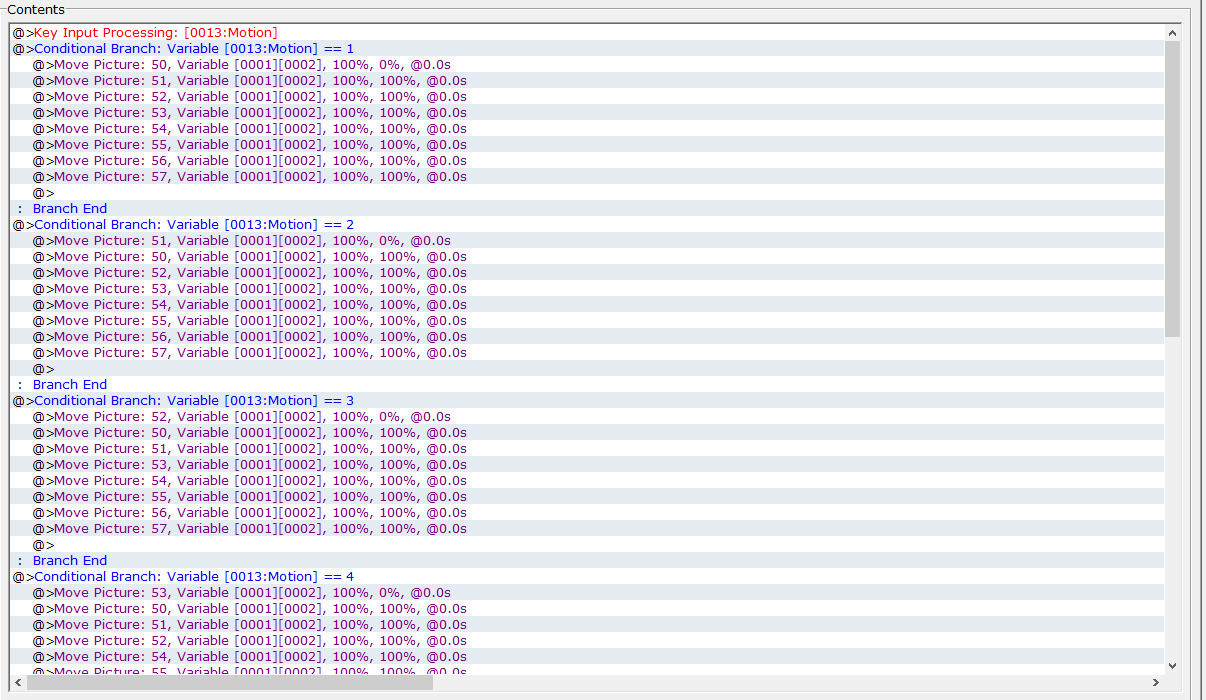
Task: Select Move Picture 57 in Motion == 1 branch
Action: [588, 177]
